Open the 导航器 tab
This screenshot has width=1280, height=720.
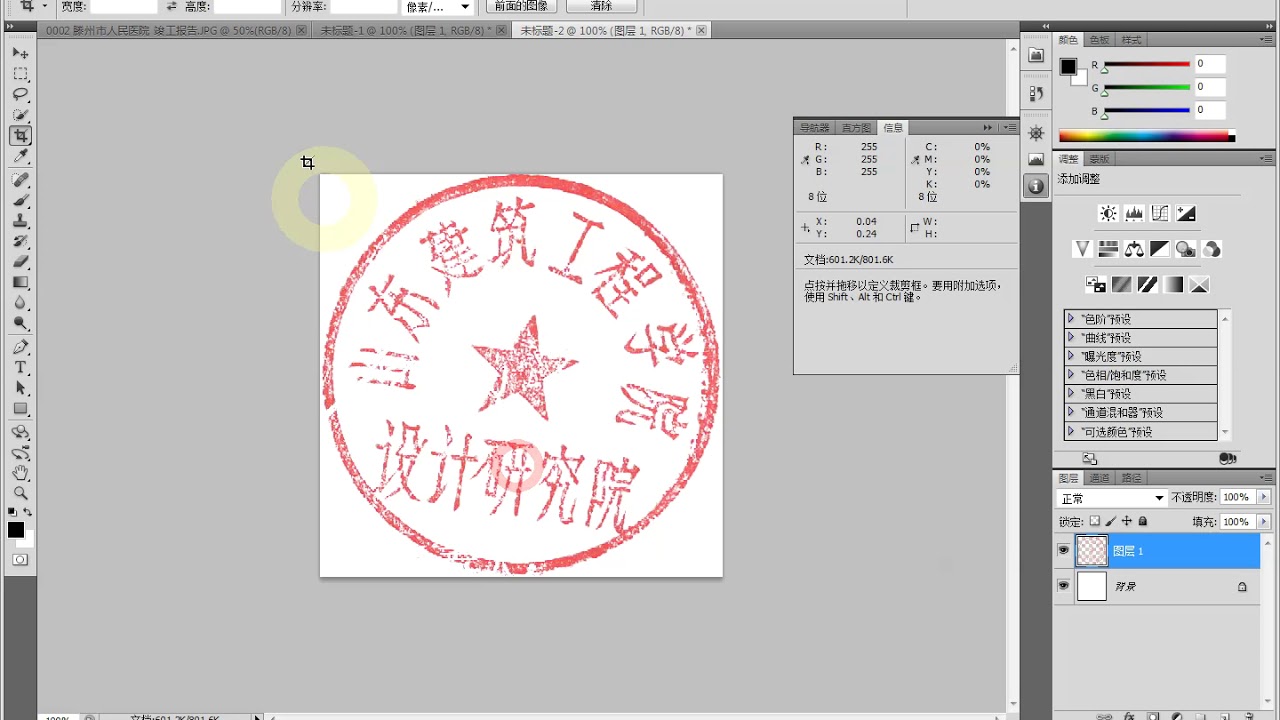tap(814, 128)
